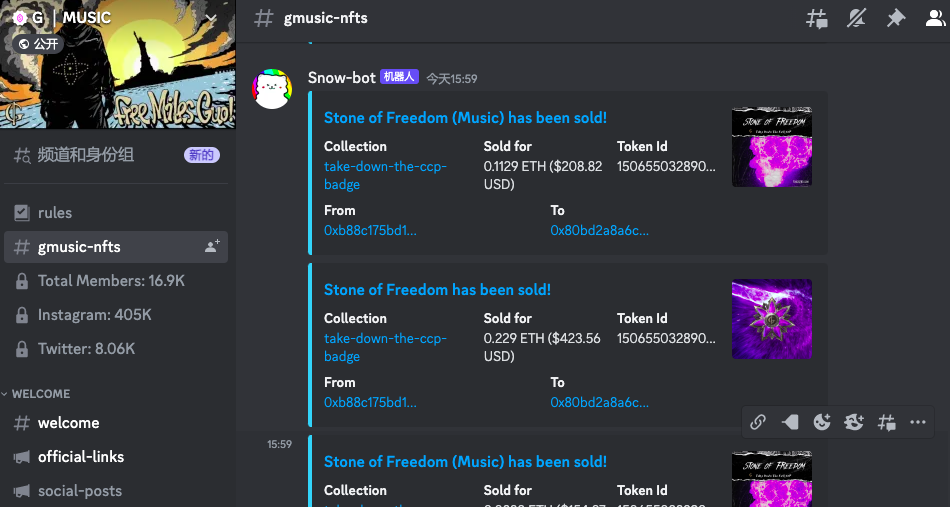Open the official-links announcement channel
The width and height of the screenshot is (950, 507).
click(x=116, y=457)
